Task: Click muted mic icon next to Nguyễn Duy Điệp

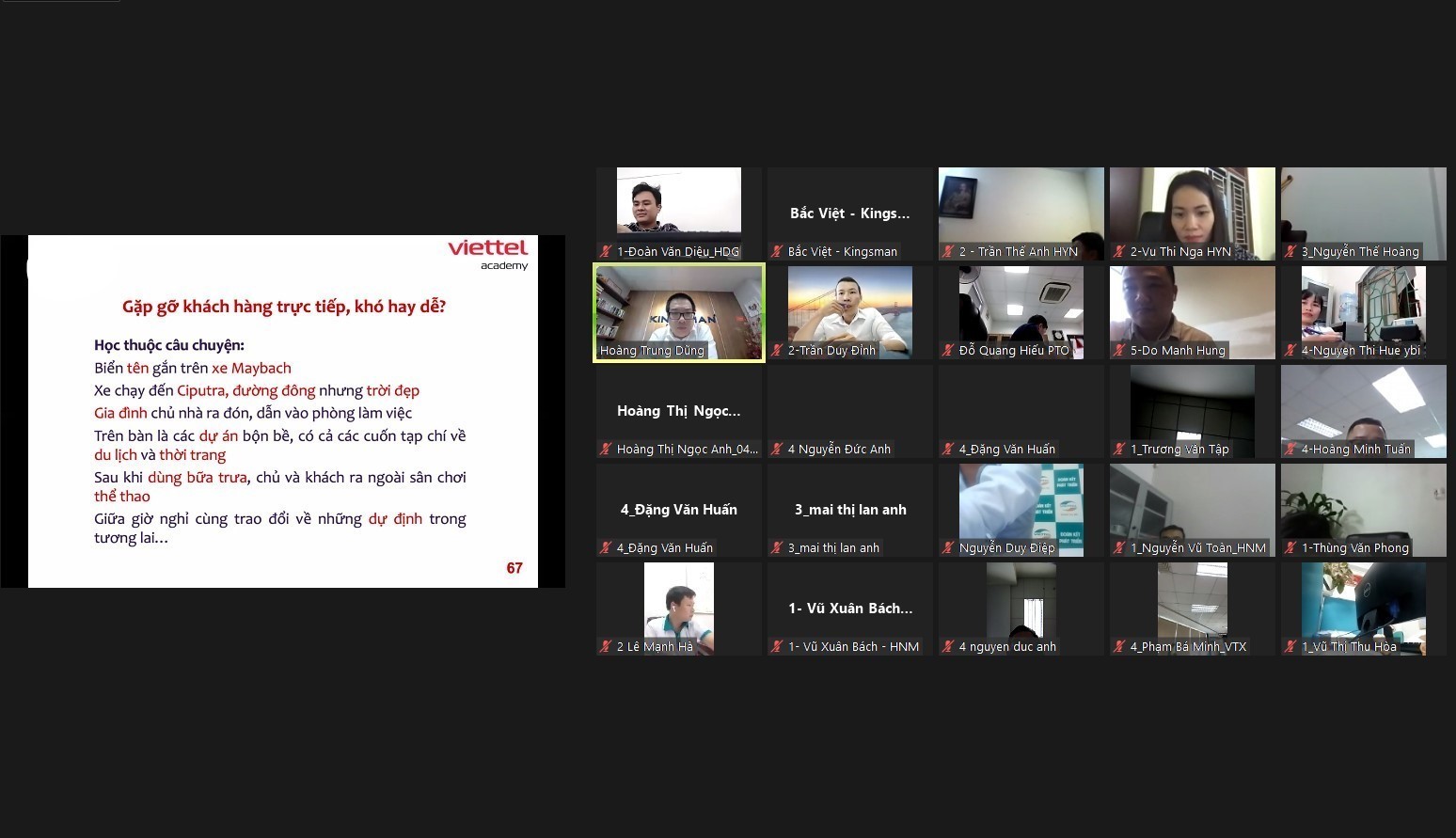Action: point(948,548)
